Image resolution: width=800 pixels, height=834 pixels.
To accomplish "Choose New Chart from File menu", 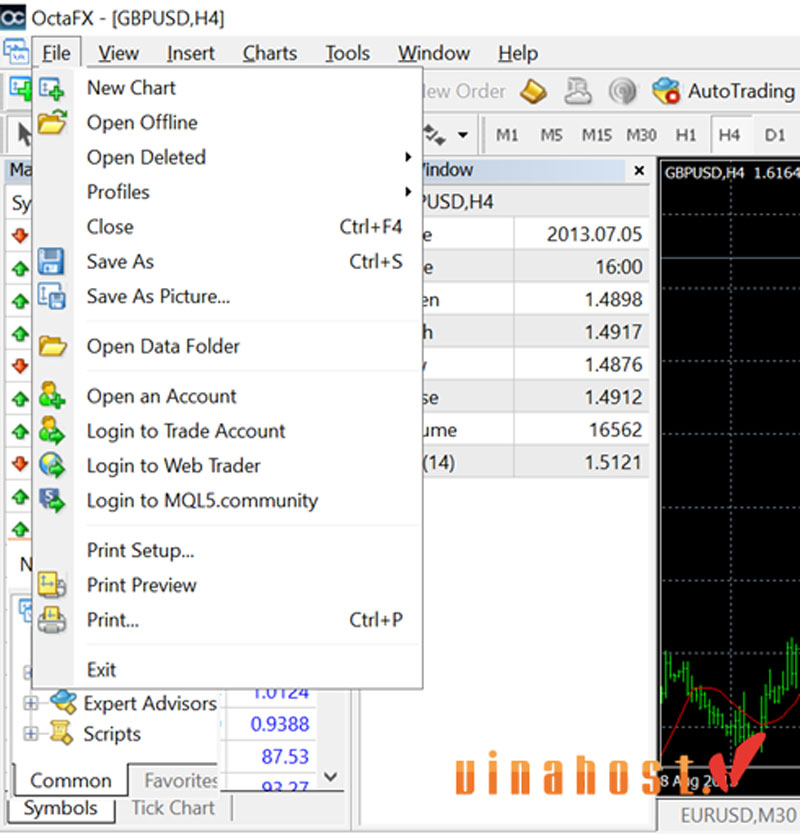I will coord(226,88).
